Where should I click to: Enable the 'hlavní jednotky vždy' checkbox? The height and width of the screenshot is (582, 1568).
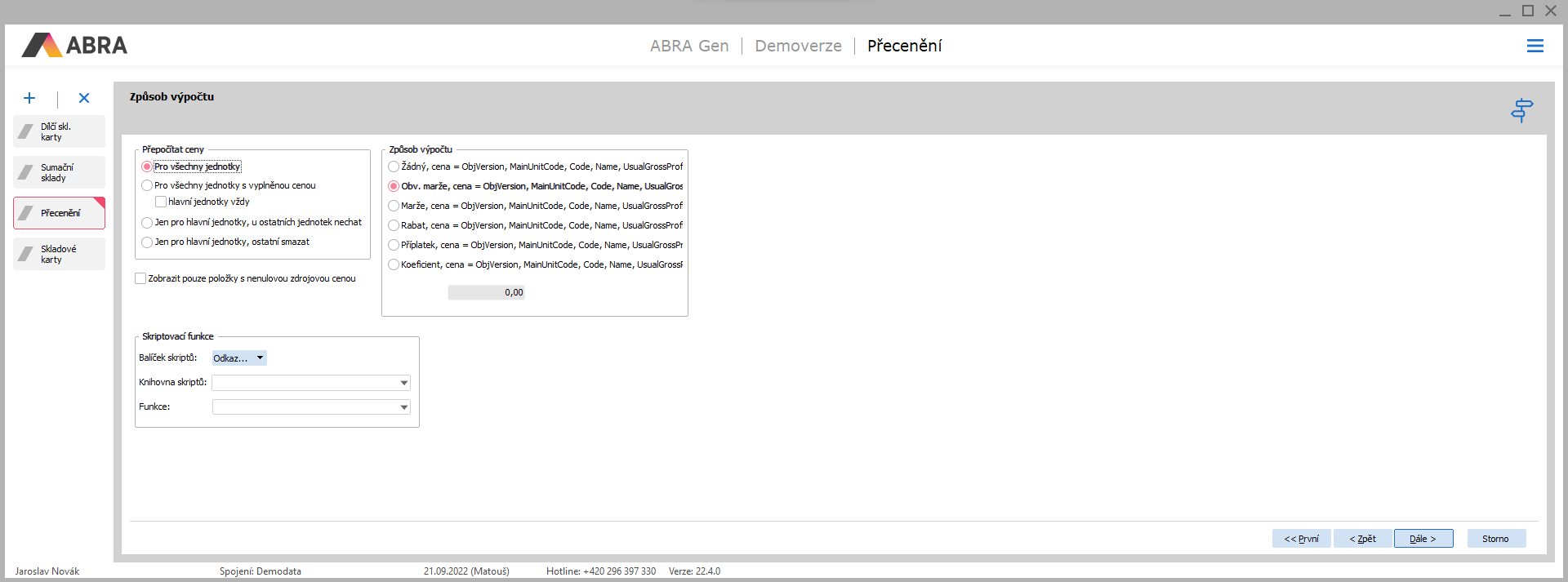pos(161,202)
